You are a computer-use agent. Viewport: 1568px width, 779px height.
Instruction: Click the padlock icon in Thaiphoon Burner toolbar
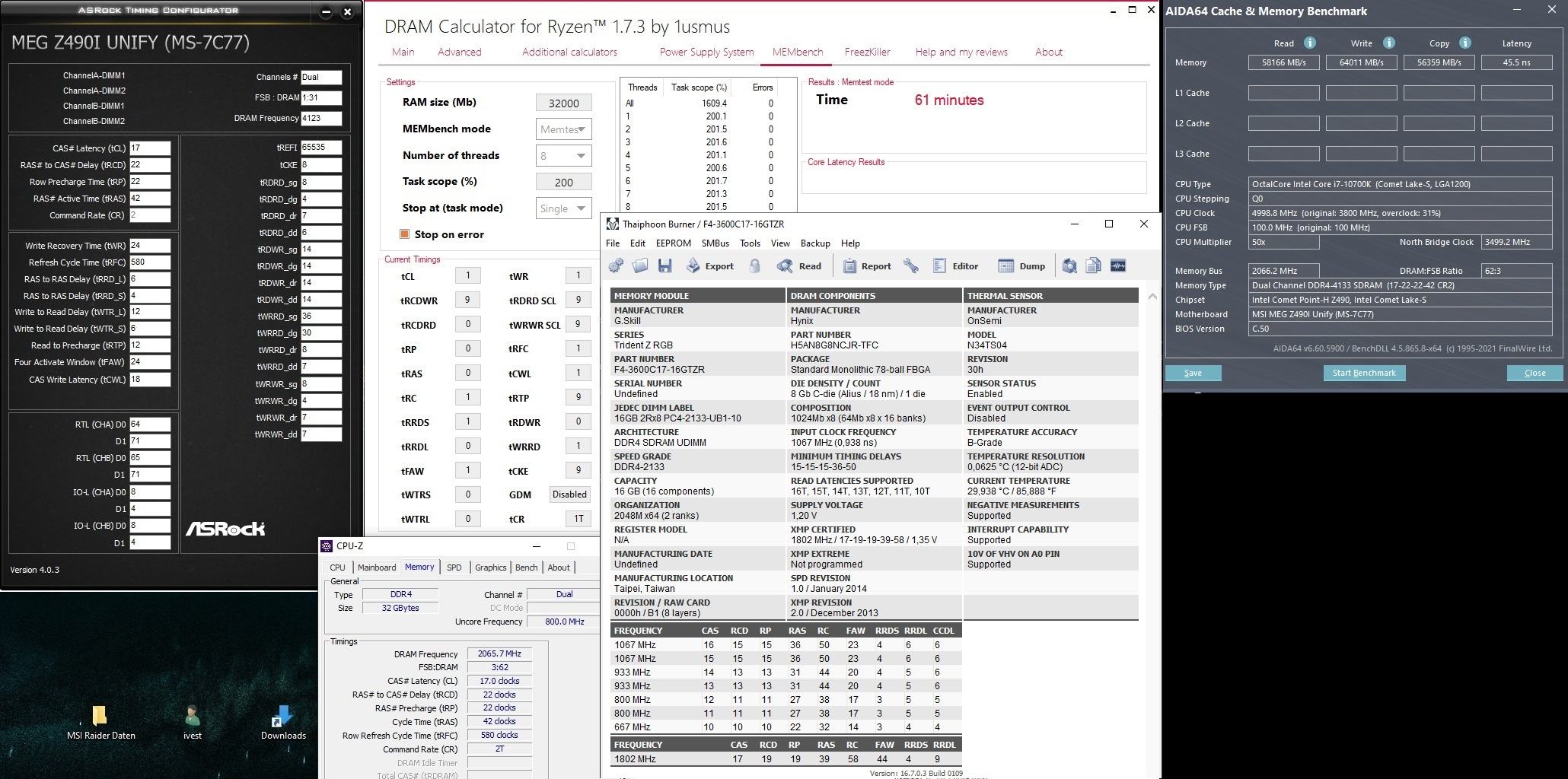(754, 265)
